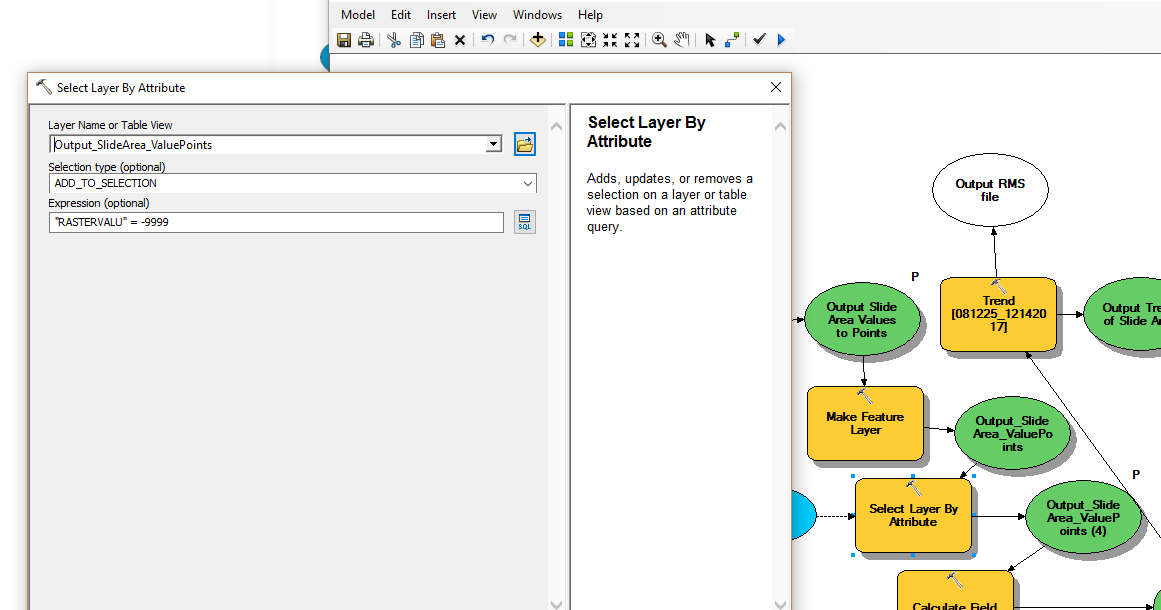1161x610 pixels.
Task: Select the Output Trend of Slide Area oval
Action: 1124,315
